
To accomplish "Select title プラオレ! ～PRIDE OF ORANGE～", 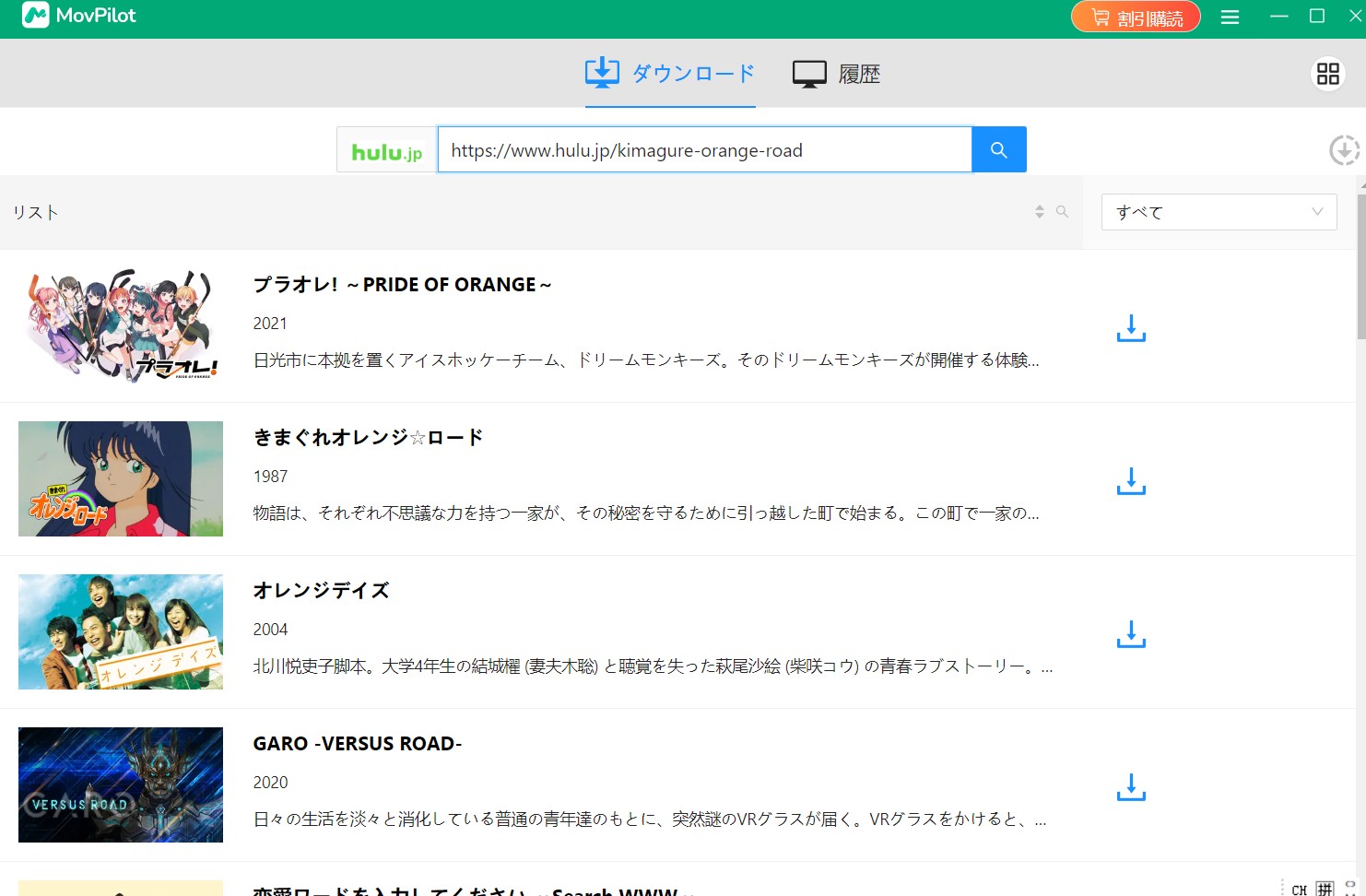I will pos(402,285).
